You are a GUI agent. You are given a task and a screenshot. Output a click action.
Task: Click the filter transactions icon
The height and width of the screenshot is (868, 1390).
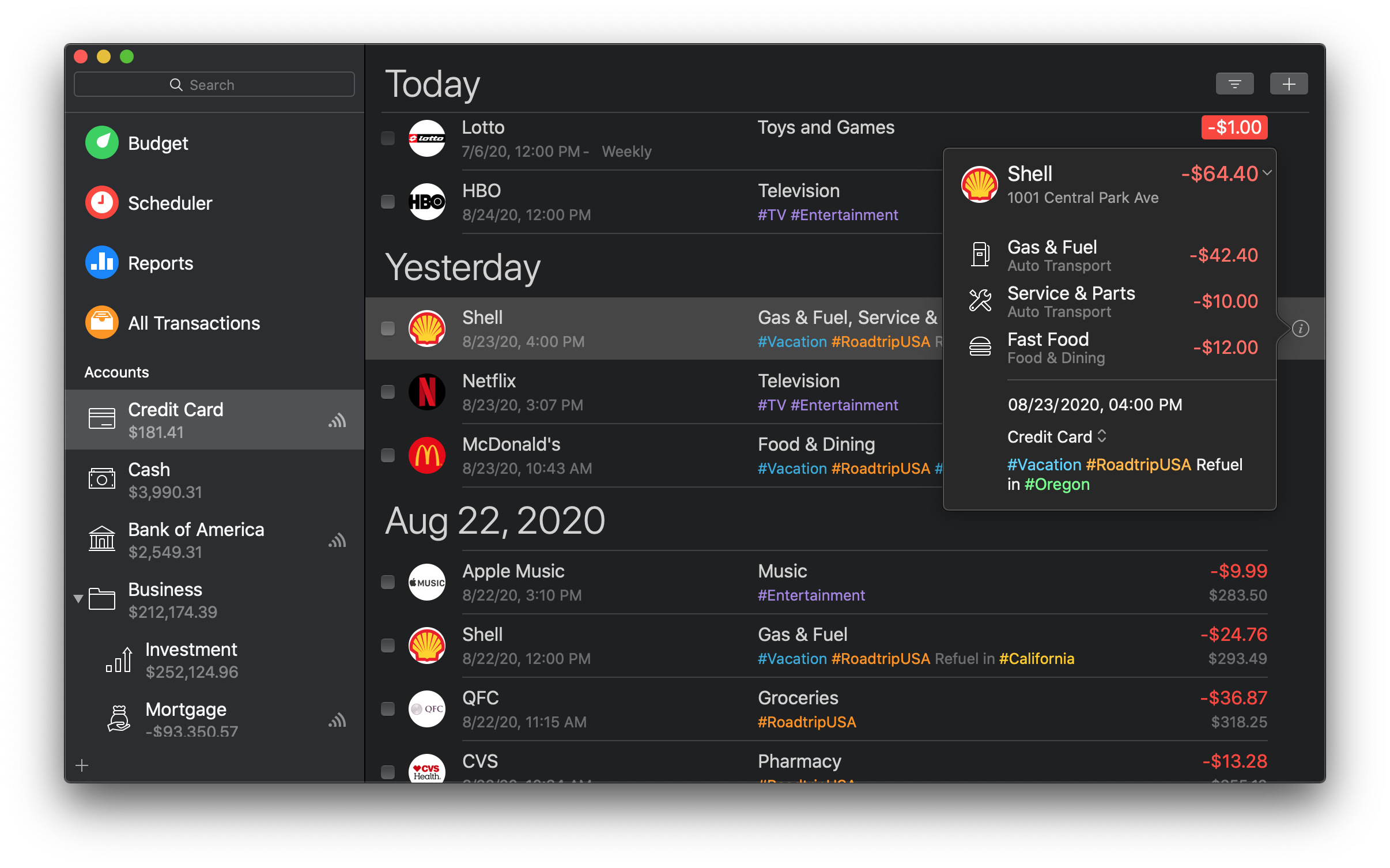(x=1234, y=84)
